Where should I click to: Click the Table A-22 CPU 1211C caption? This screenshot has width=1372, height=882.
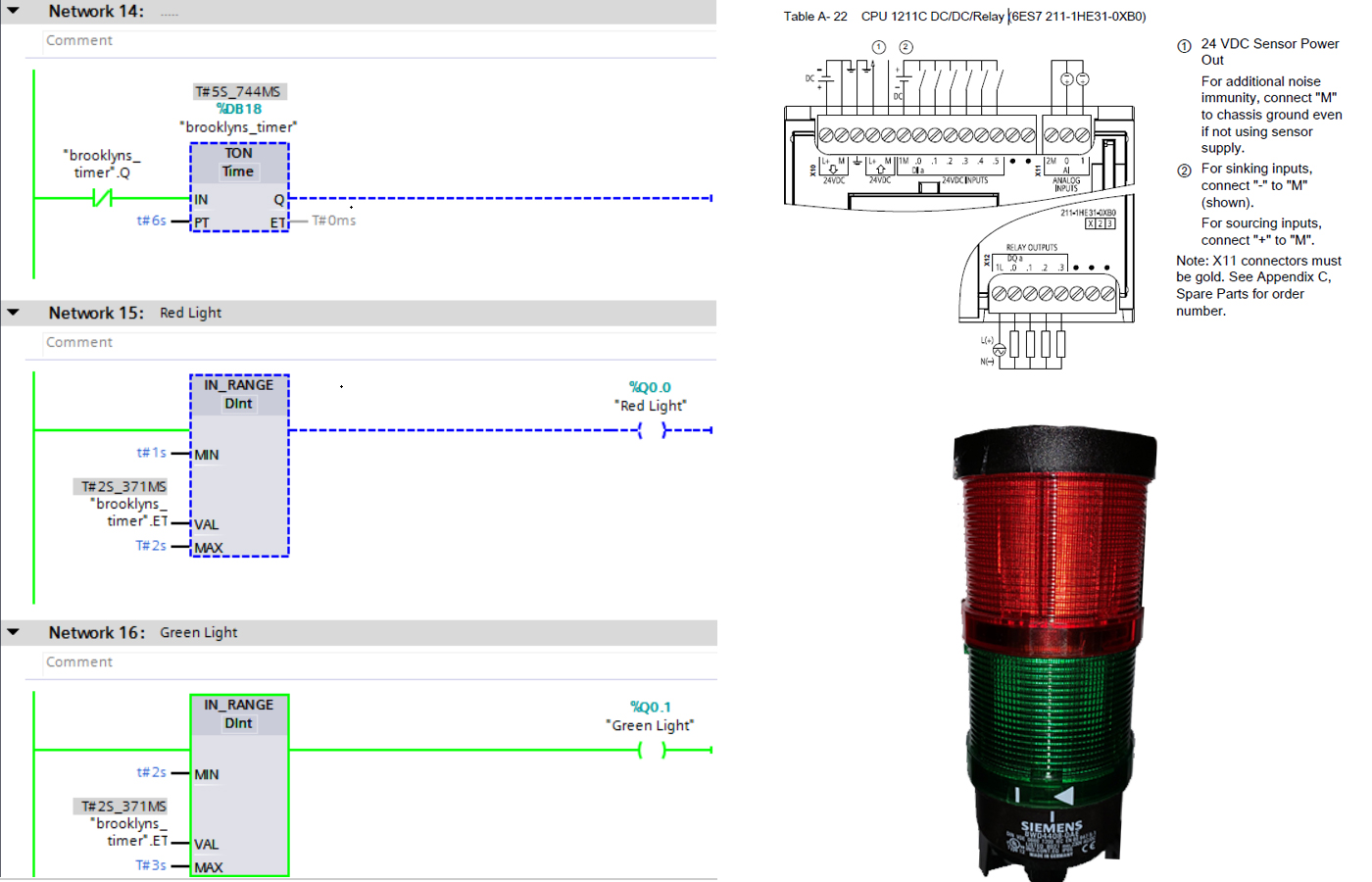(x=964, y=16)
